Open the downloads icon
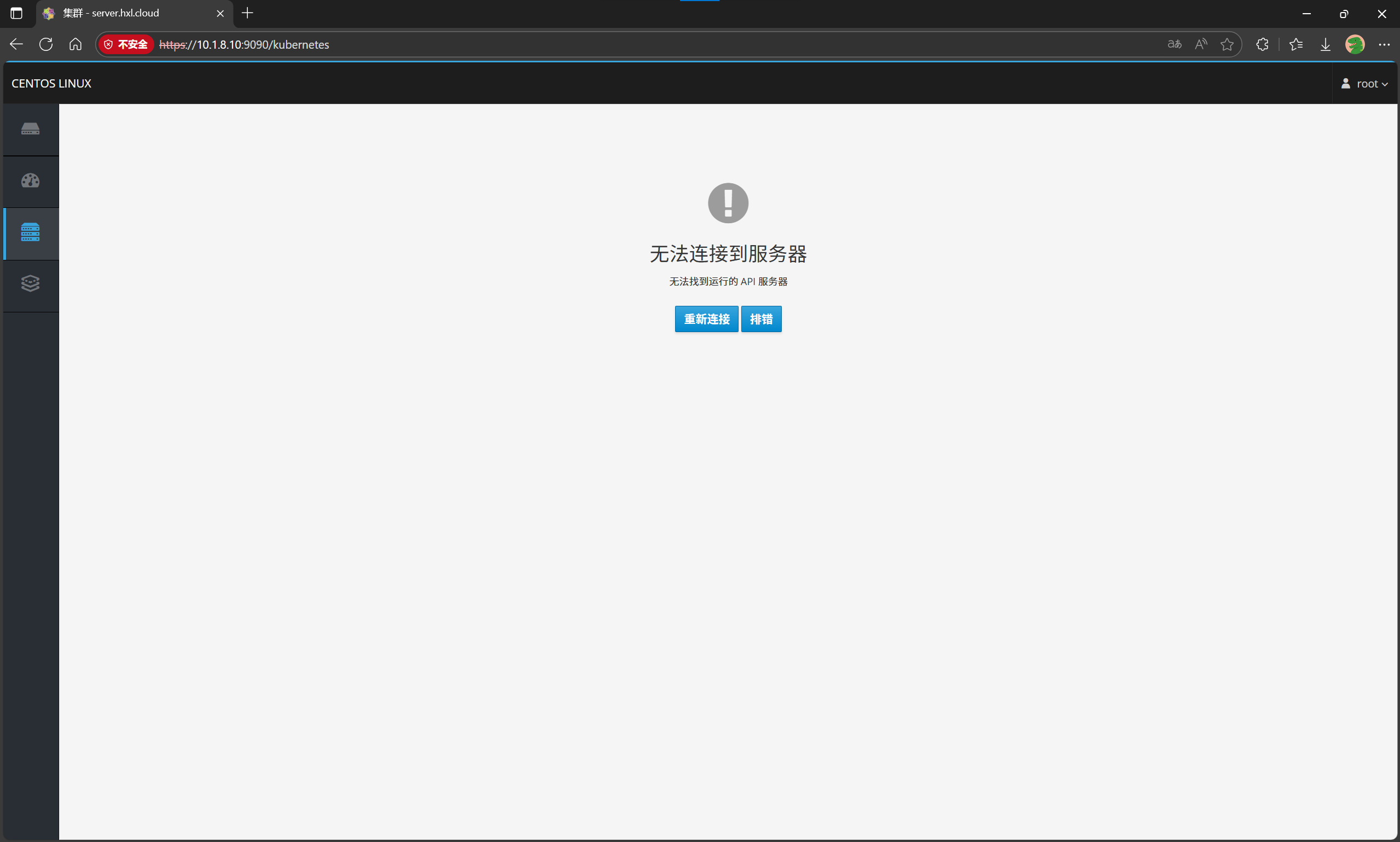 pyautogui.click(x=1325, y=44)
